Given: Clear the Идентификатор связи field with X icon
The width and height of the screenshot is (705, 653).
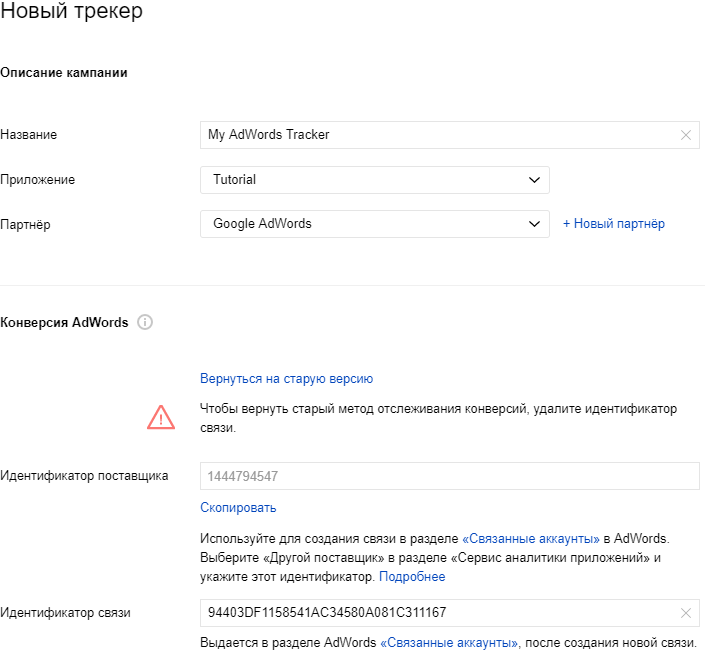Looking at the screenshot, I should click(x=685, y=613).
